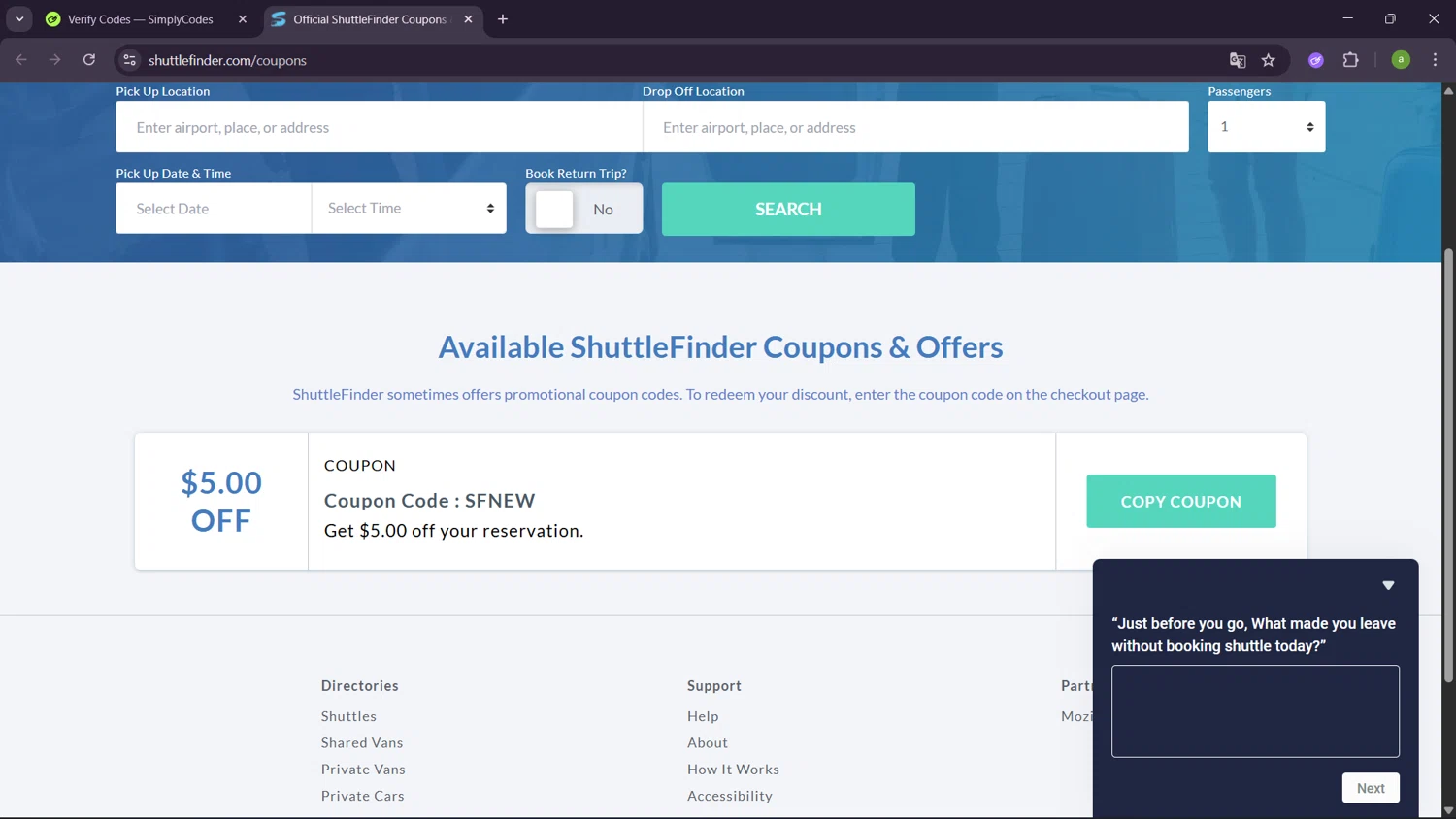1456x819 pixels.
Task: Click the scrollbar down arrow
Action: click(1448, 810)
